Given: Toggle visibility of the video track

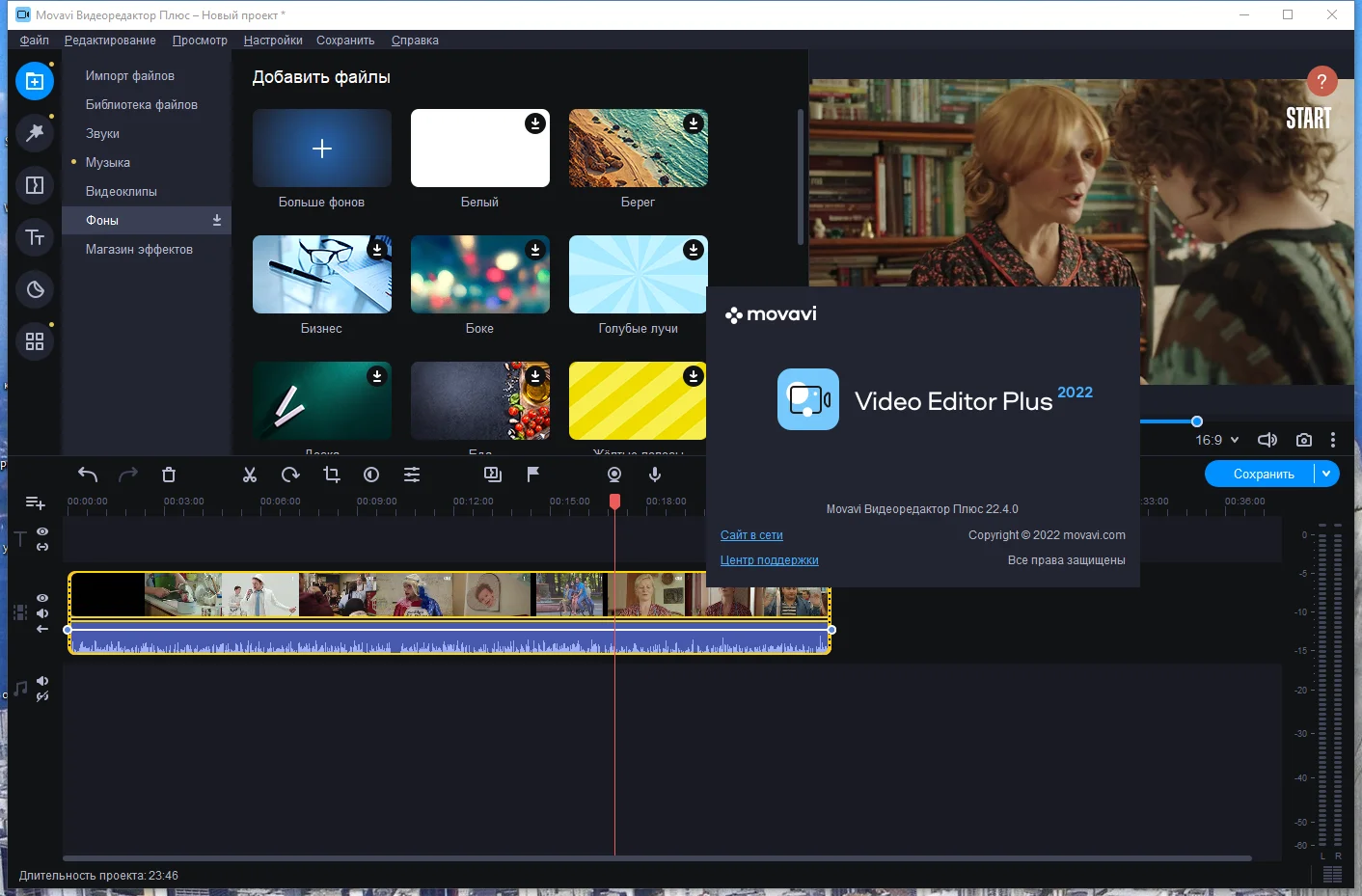Looking at the screenshot, I should (x=42, y=598).
